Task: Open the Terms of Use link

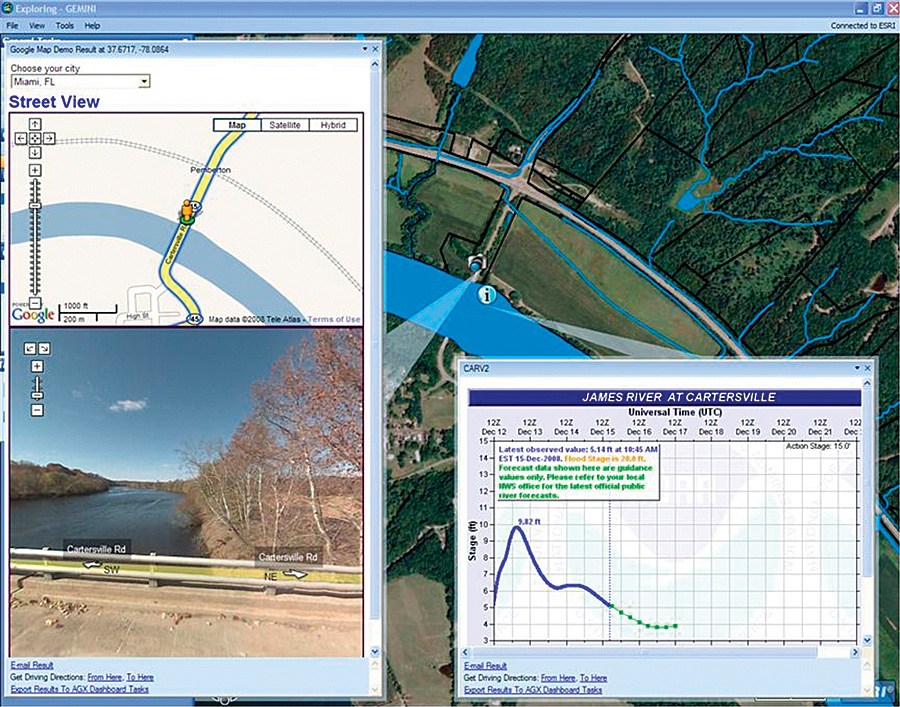Action: click(334, 320)
